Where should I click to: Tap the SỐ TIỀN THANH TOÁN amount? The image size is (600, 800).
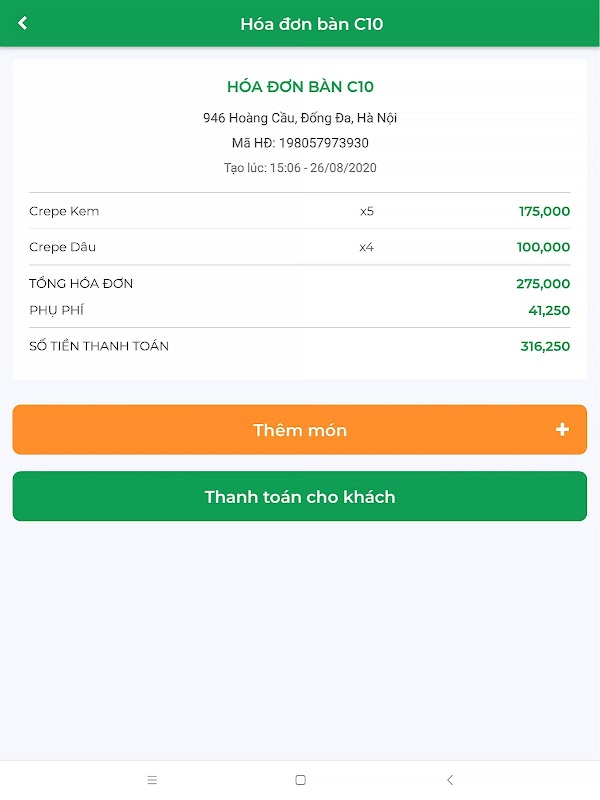pos(545,346)
